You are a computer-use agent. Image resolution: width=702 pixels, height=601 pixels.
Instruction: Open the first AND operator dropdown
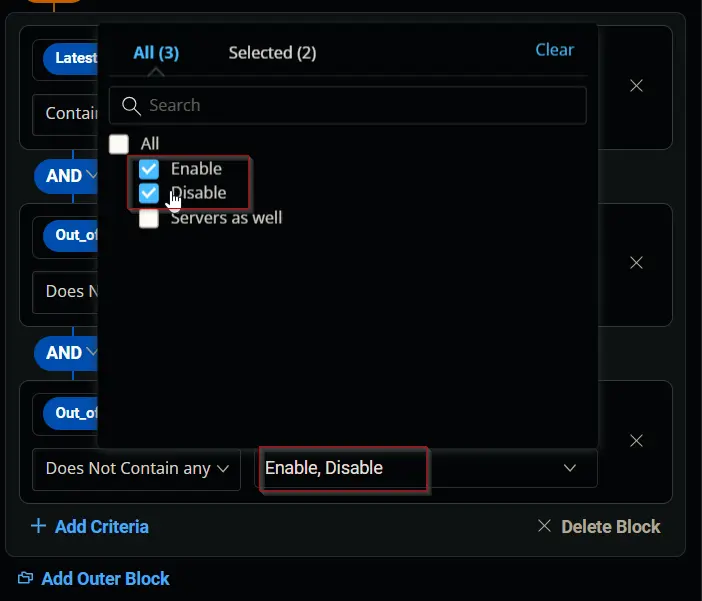[67, 176]
